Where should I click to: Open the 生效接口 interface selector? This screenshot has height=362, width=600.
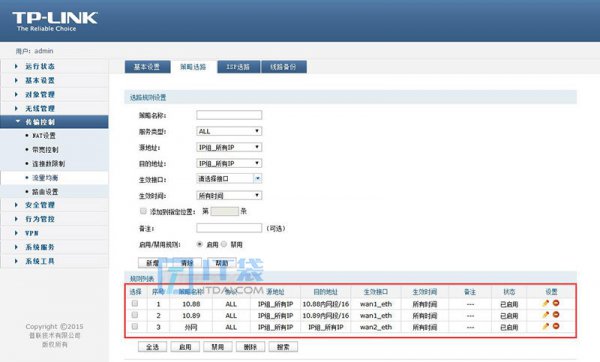pos(229,179)
